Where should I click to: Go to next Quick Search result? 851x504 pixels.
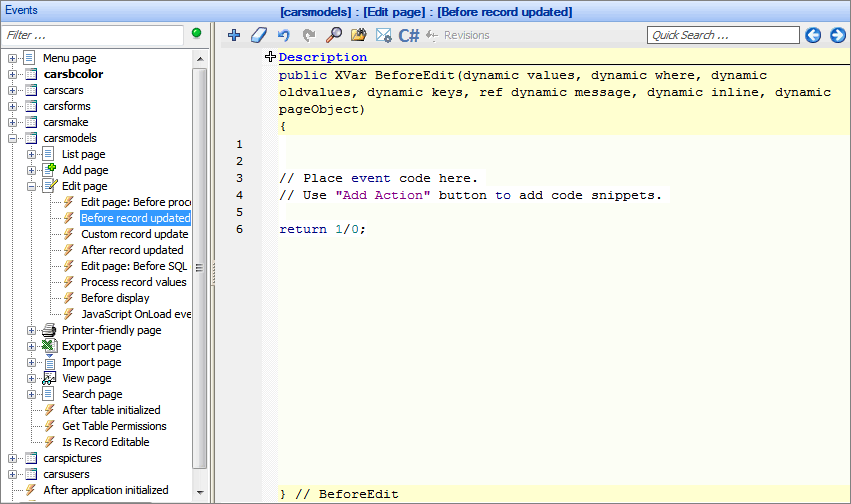(x=837, y=35)
